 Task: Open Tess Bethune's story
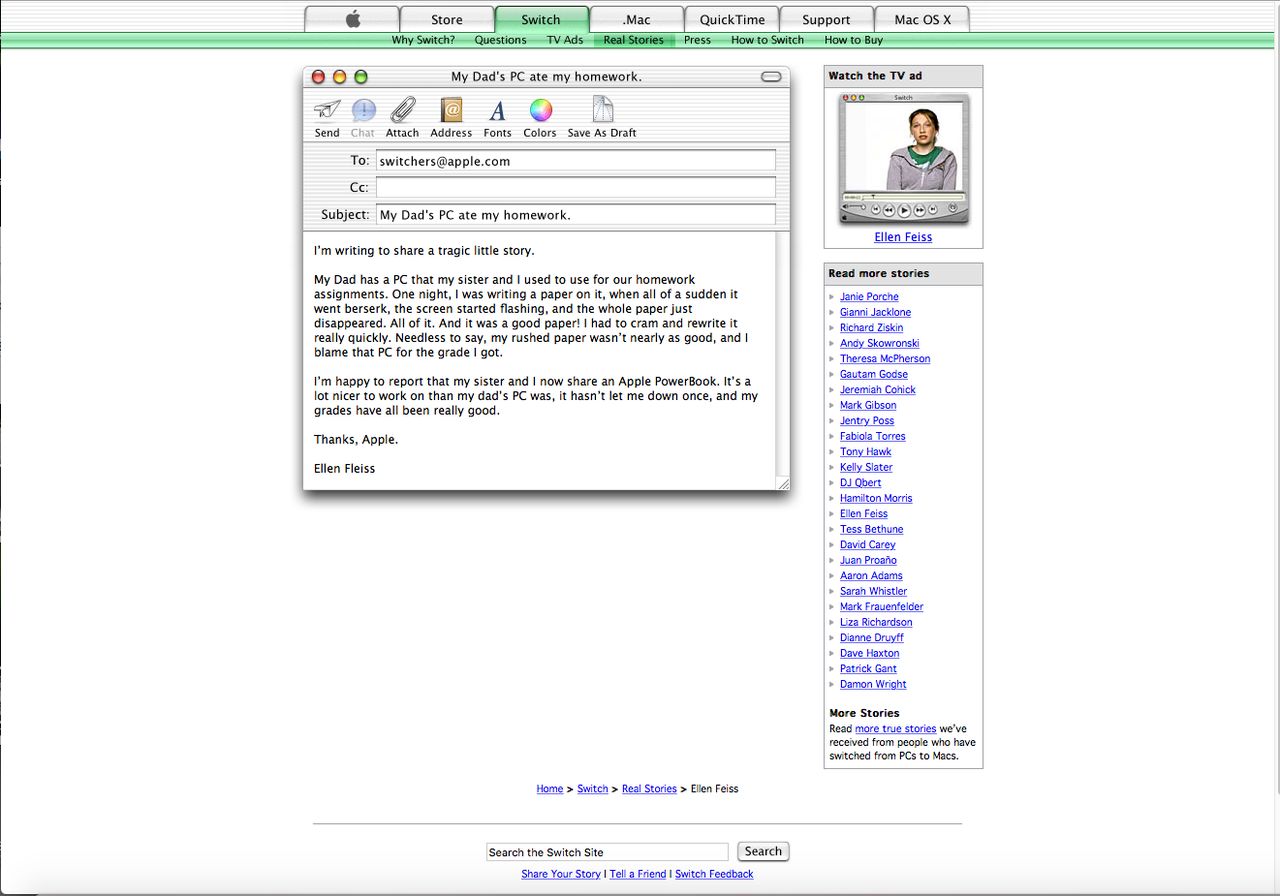pos(871,529)
